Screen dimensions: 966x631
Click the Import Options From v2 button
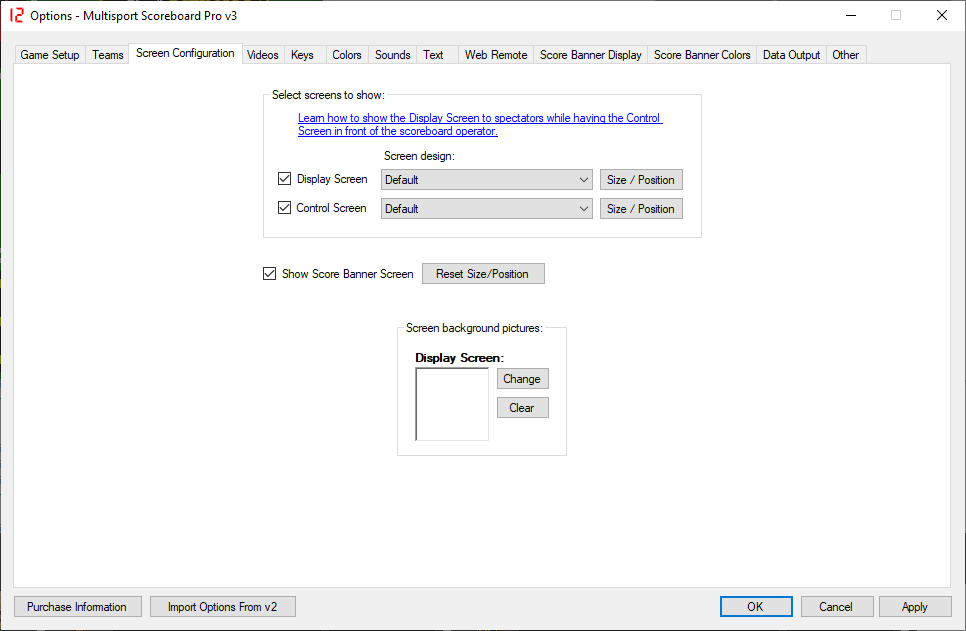222,607
